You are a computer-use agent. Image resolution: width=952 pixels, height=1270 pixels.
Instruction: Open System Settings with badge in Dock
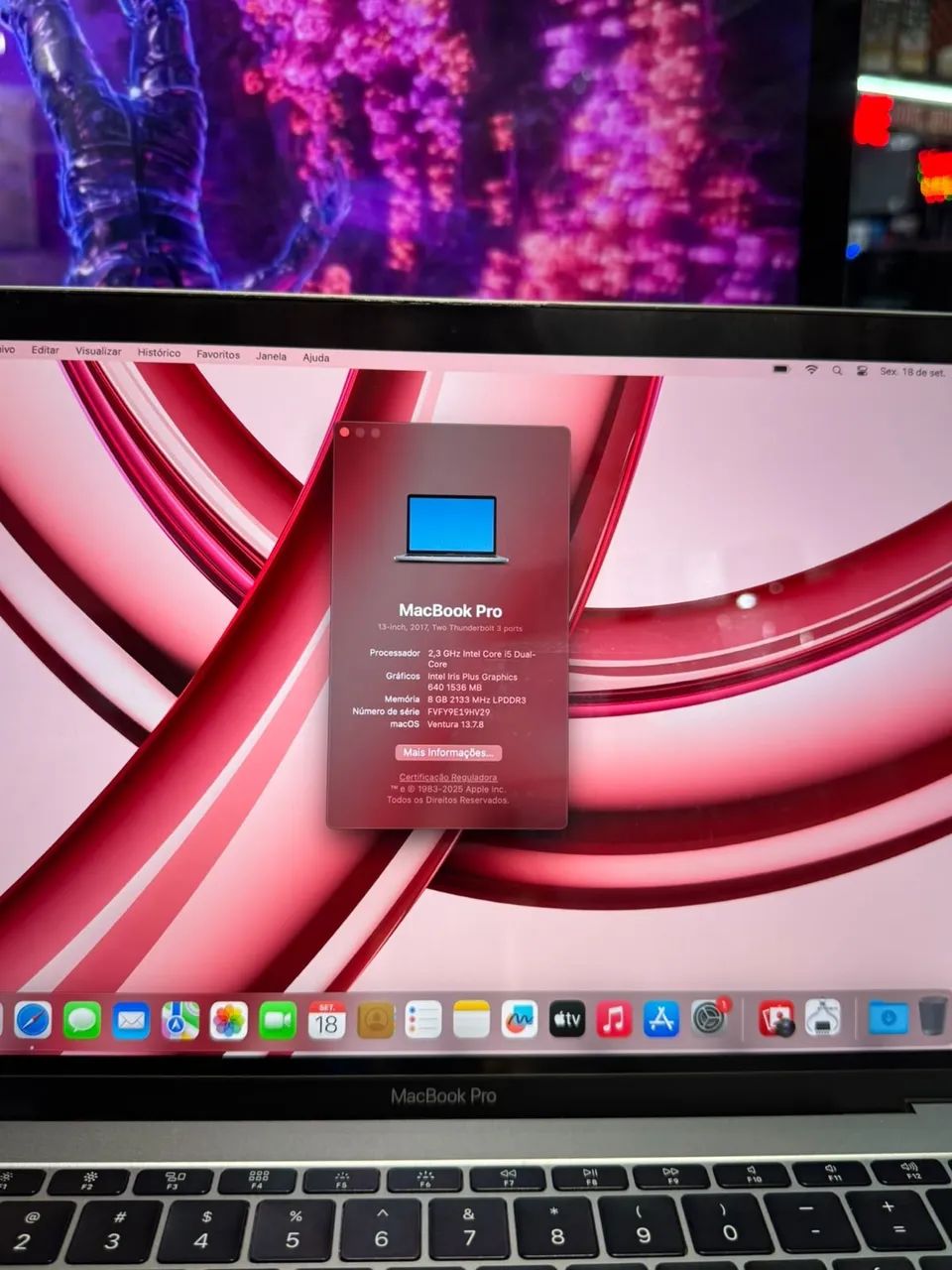709,1017
